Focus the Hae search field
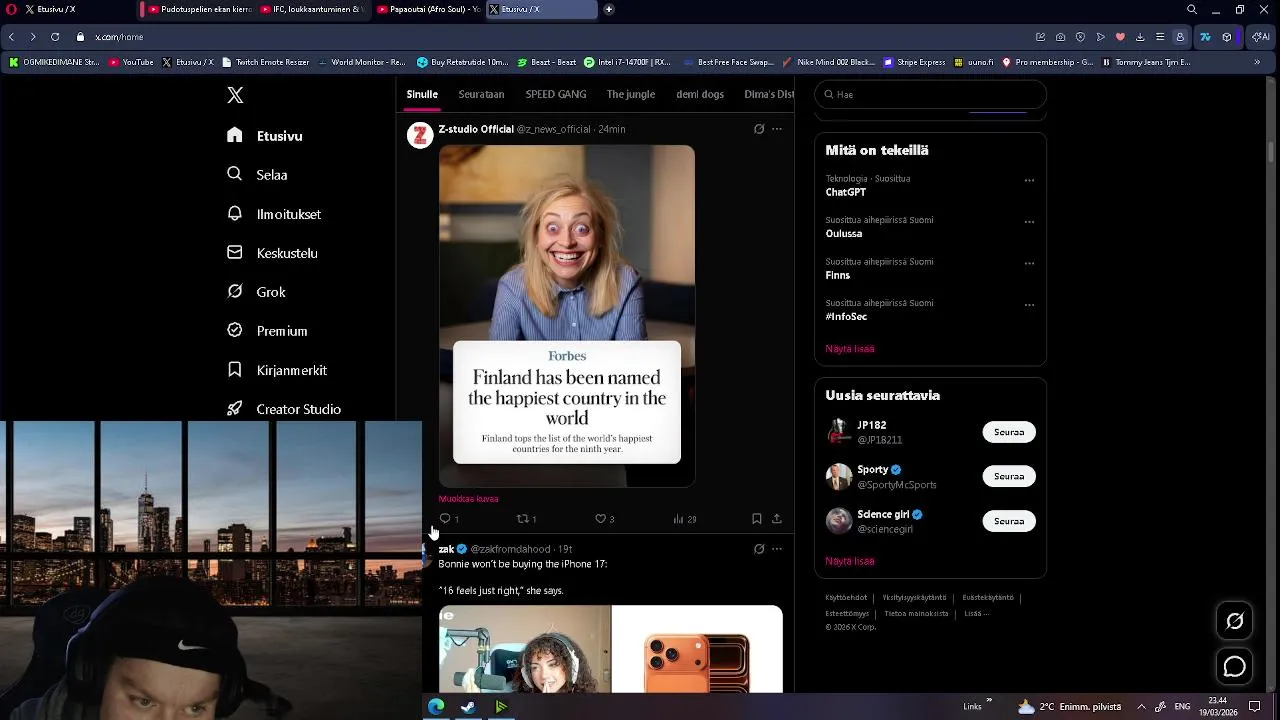The width and height of the screenshot is (1280, 720). point(930,94)
